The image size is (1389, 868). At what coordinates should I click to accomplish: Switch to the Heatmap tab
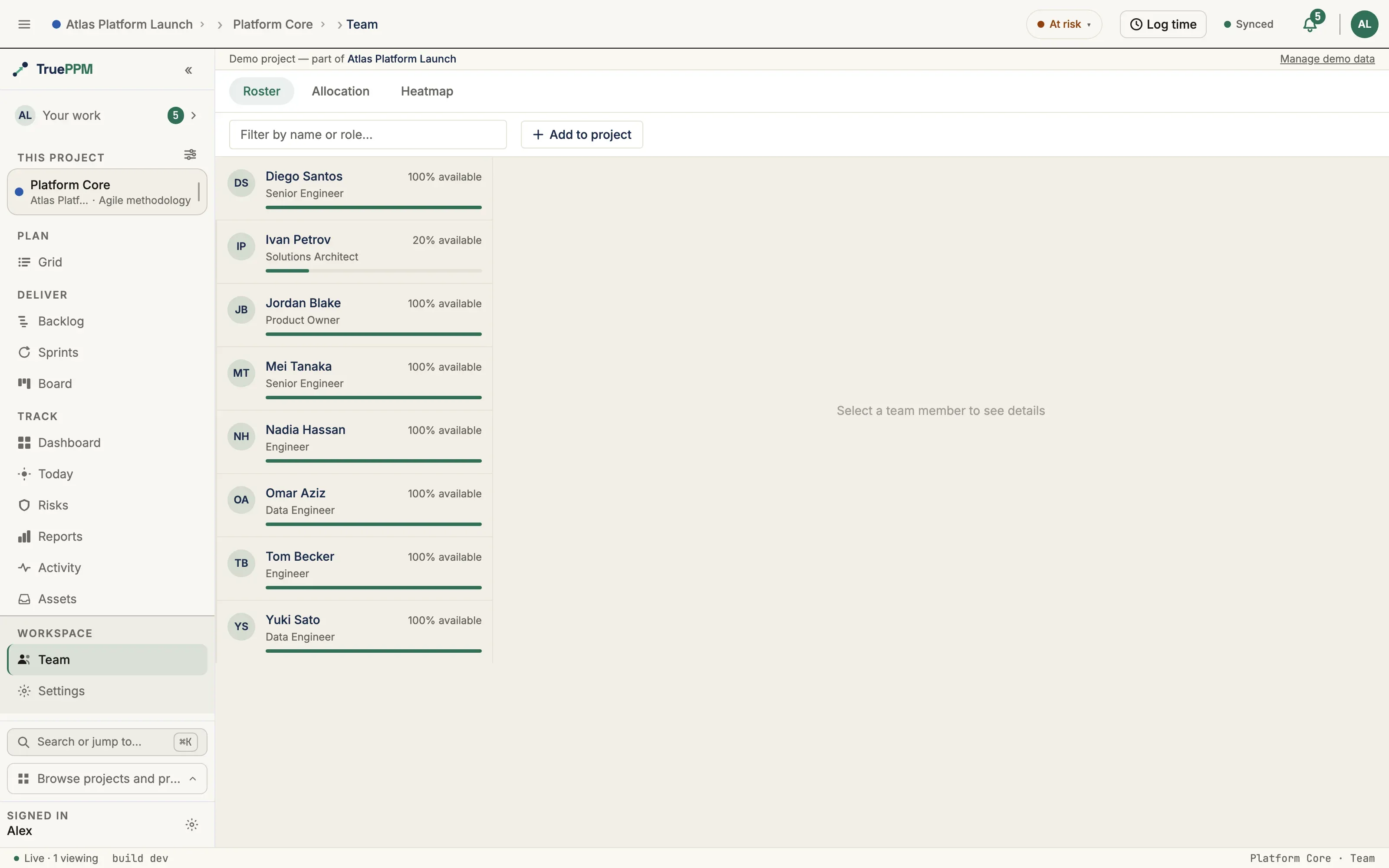coord(427,91)
